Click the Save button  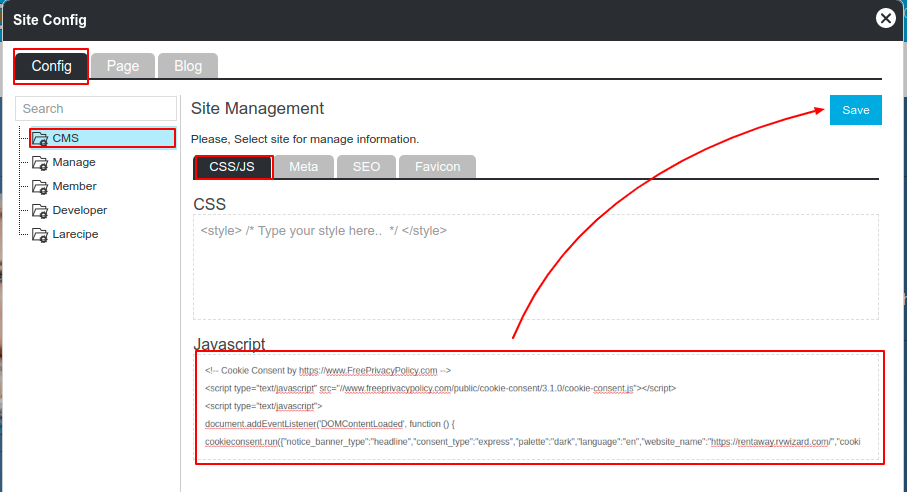pyautogui.click(x=856, y=110)
